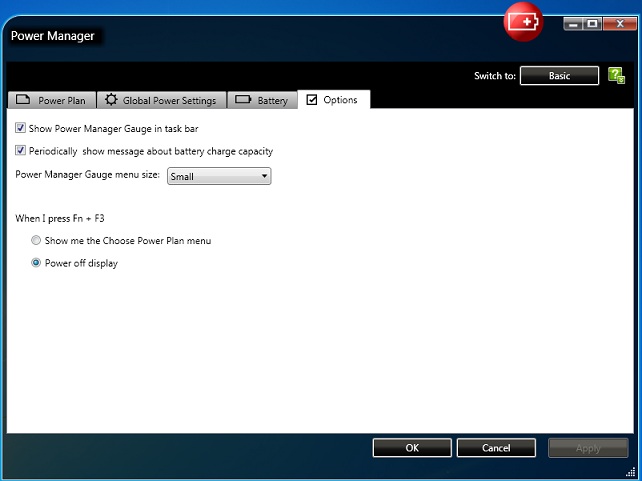Open the green help icon
The width and height of the screenshot is (642, 481).
click(616, 76)
